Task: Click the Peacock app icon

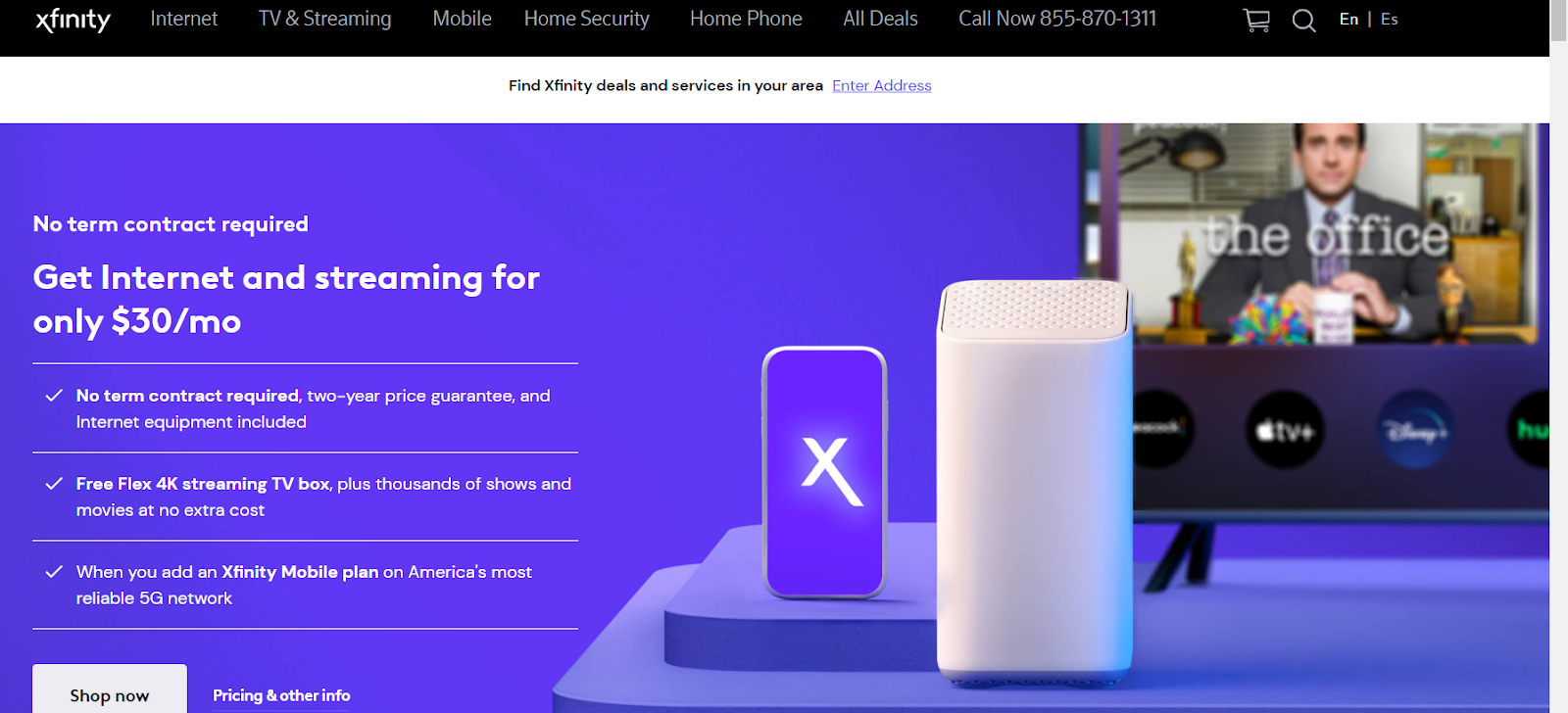Action: coord(1163,427)
